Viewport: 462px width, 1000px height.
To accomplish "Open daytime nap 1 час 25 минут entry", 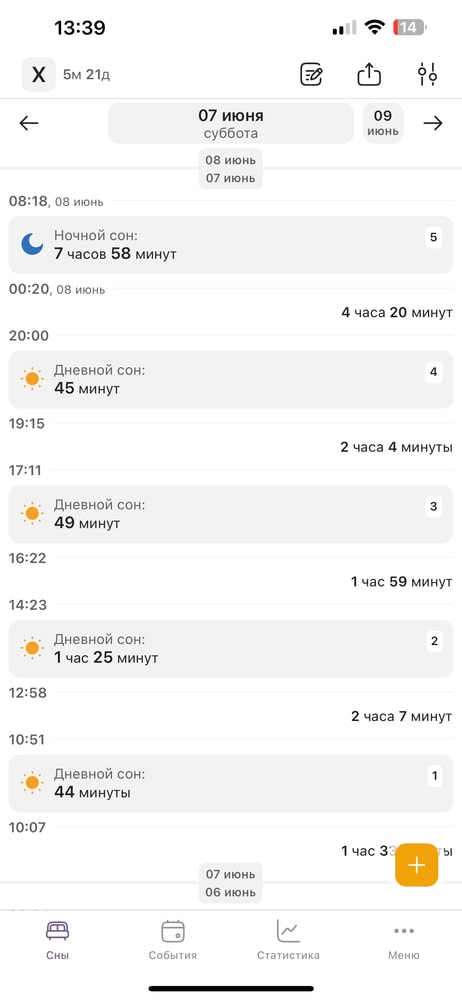I will point(231,649).
